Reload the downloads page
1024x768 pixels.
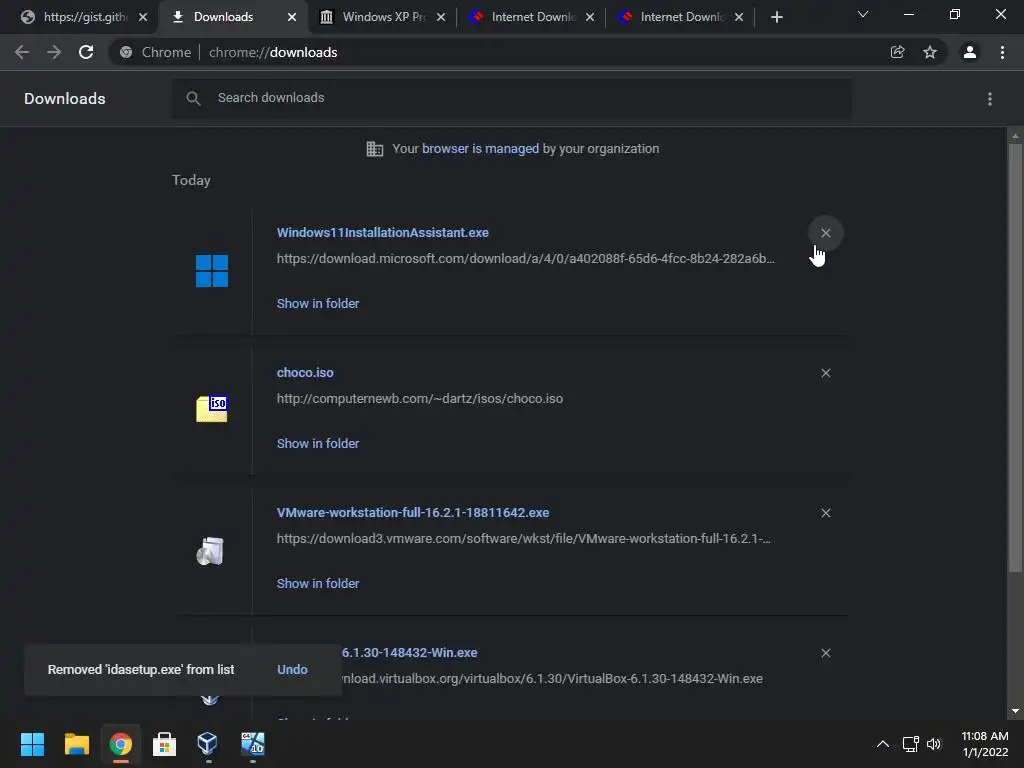tap(86, 52)
